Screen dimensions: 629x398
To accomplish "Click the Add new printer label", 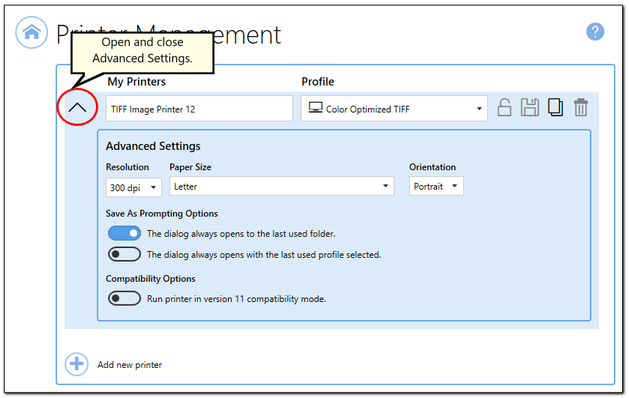I will coord(130,365).
